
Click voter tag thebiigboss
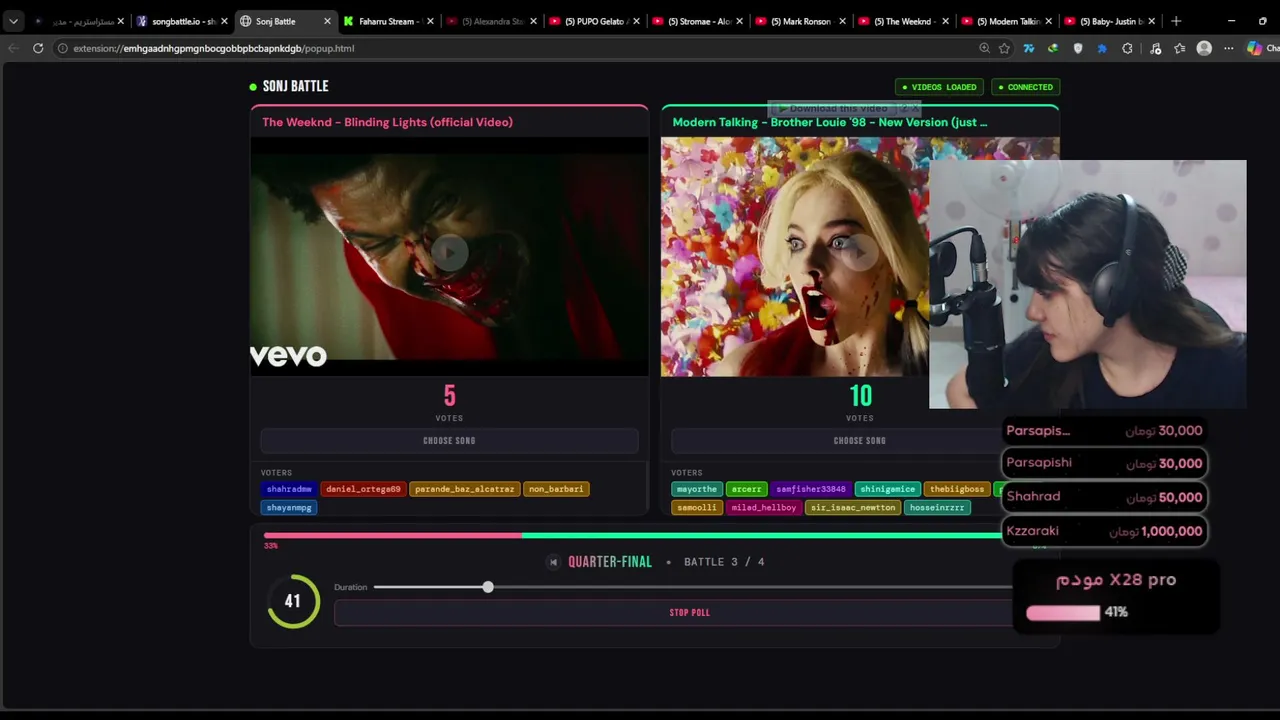[957, 489]
